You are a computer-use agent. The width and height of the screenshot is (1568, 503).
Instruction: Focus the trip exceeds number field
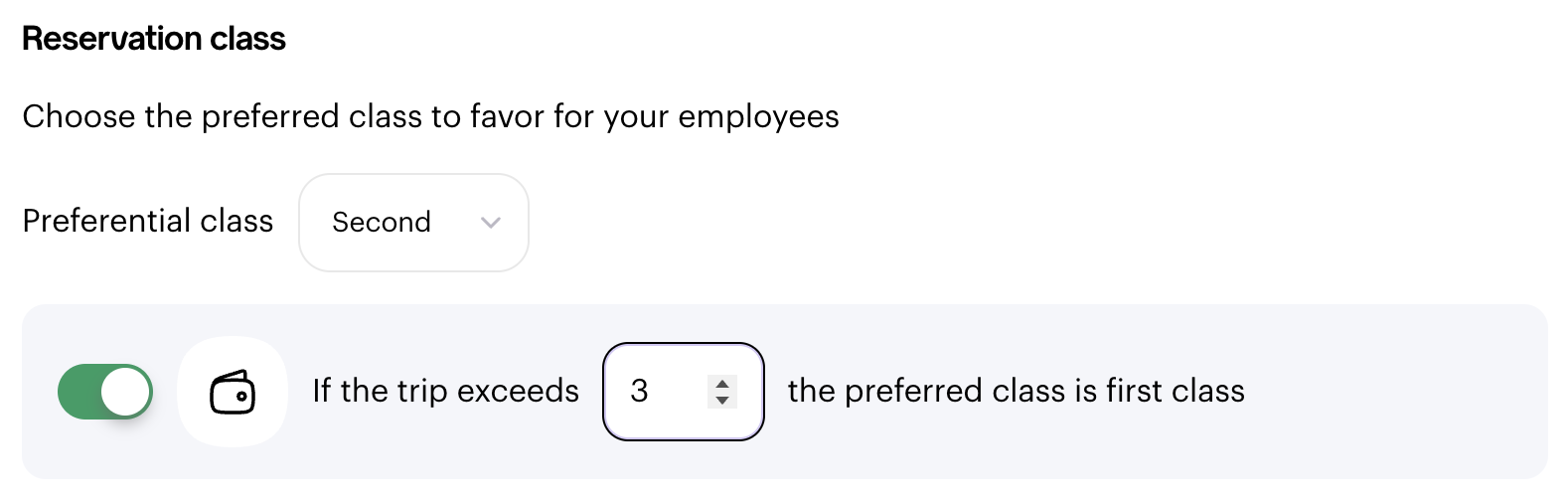click(684, 392)
